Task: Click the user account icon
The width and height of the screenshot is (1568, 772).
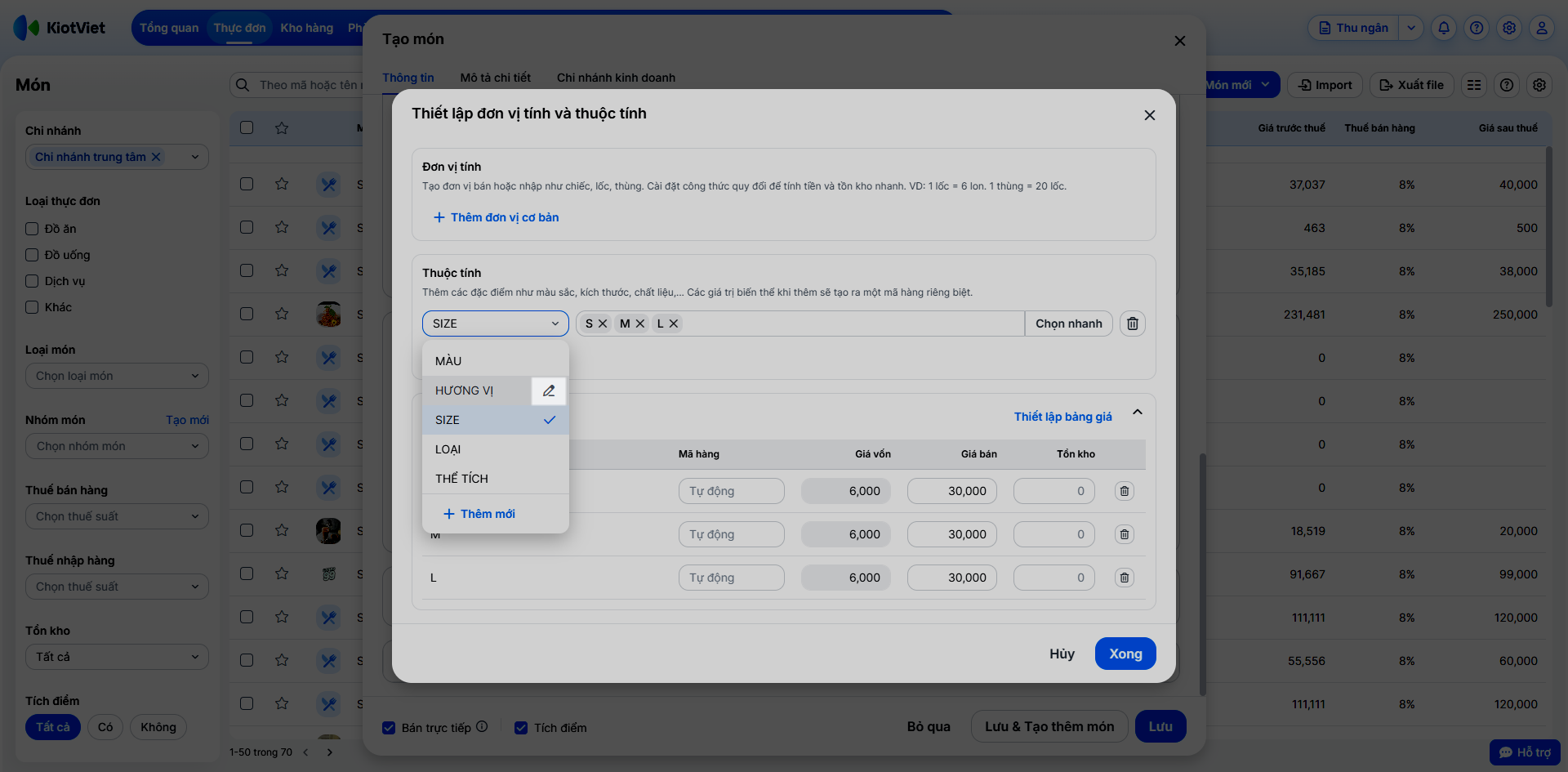Action: point(1541,28)
